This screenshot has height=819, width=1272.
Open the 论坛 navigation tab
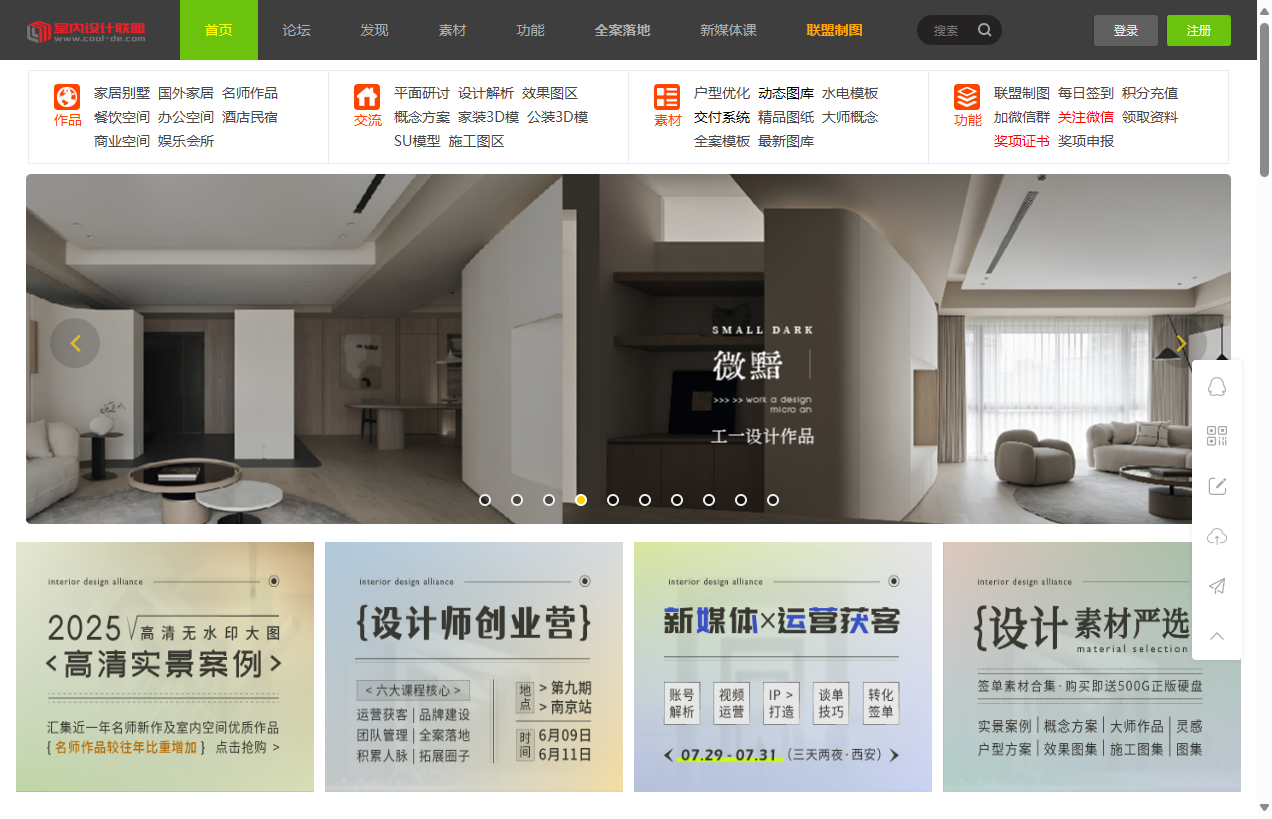coord(296,30)
